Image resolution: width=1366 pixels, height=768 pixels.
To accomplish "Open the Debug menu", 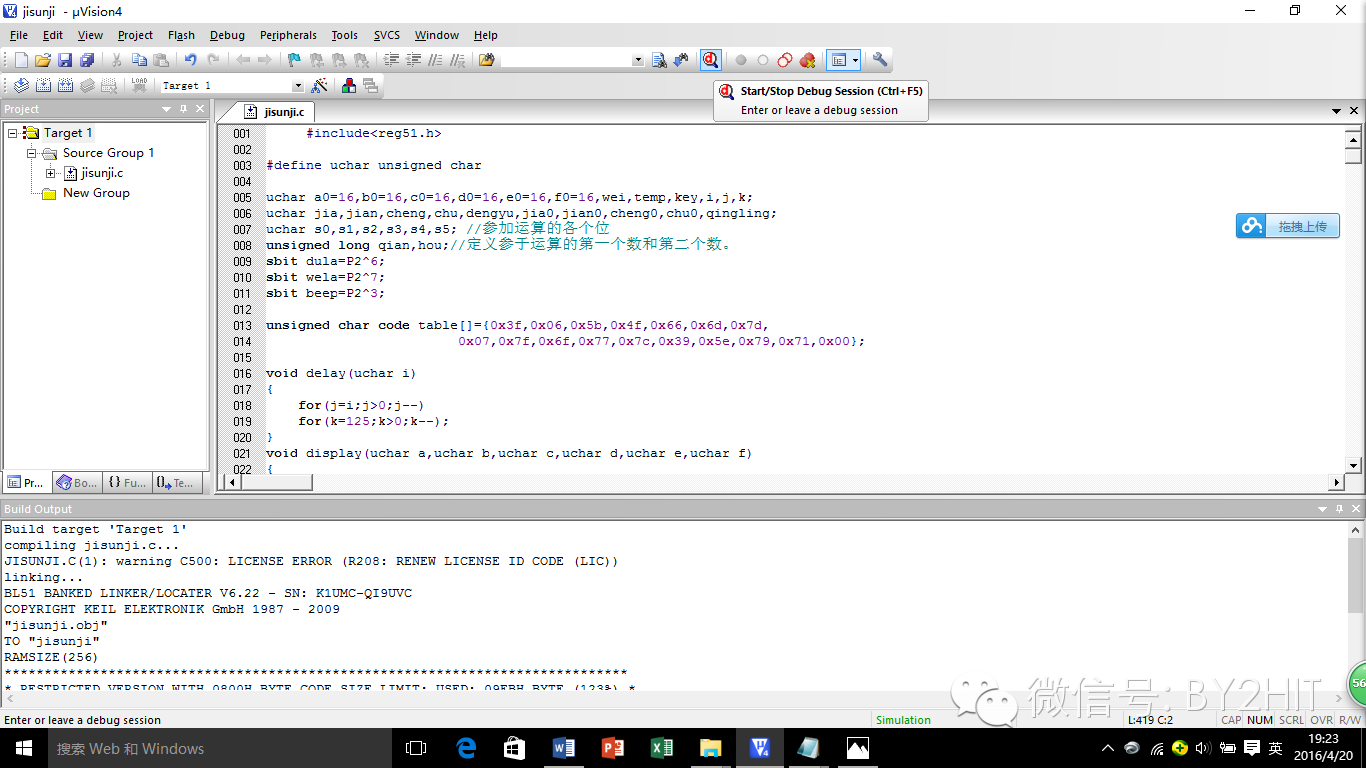I will 227,35.
